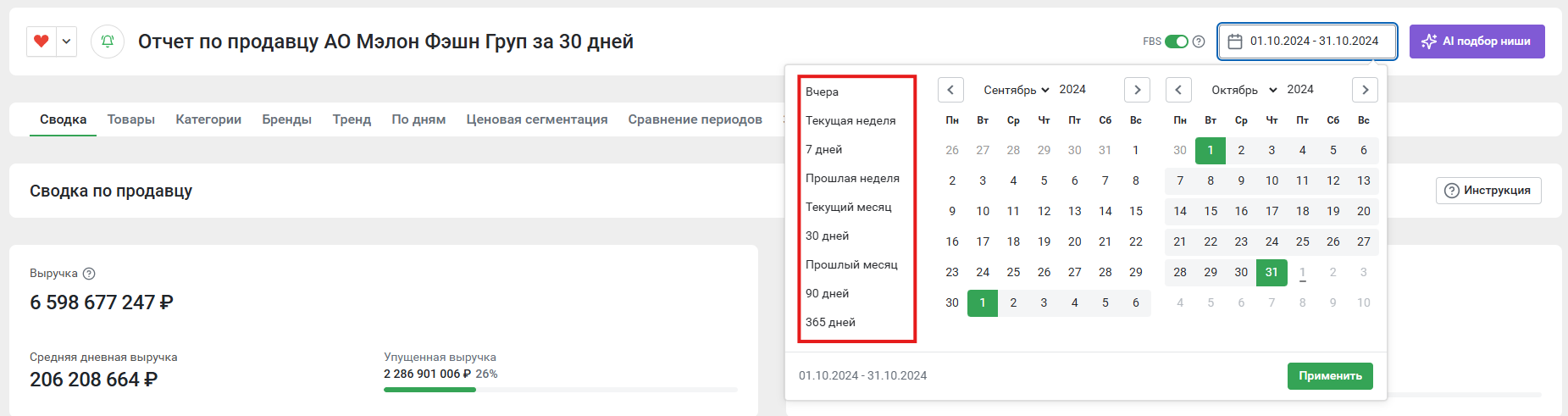Click the question icon beside Выручка
1568x416 pixels.
(x=89, y=274)
